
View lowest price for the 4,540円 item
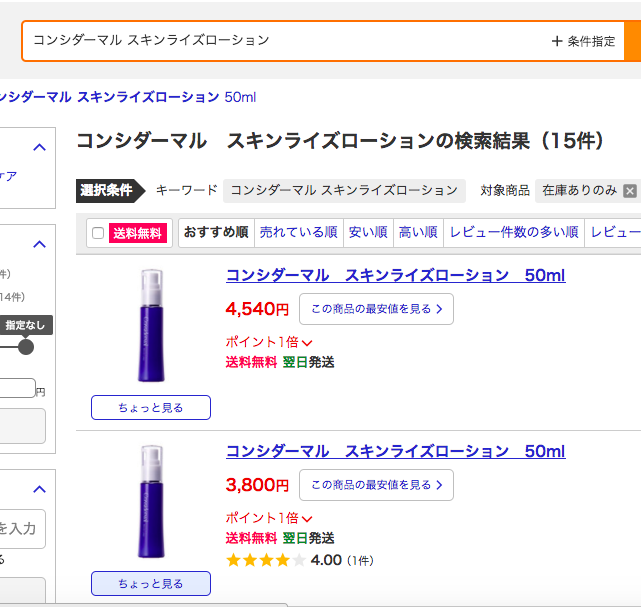[x=376, y=309]
